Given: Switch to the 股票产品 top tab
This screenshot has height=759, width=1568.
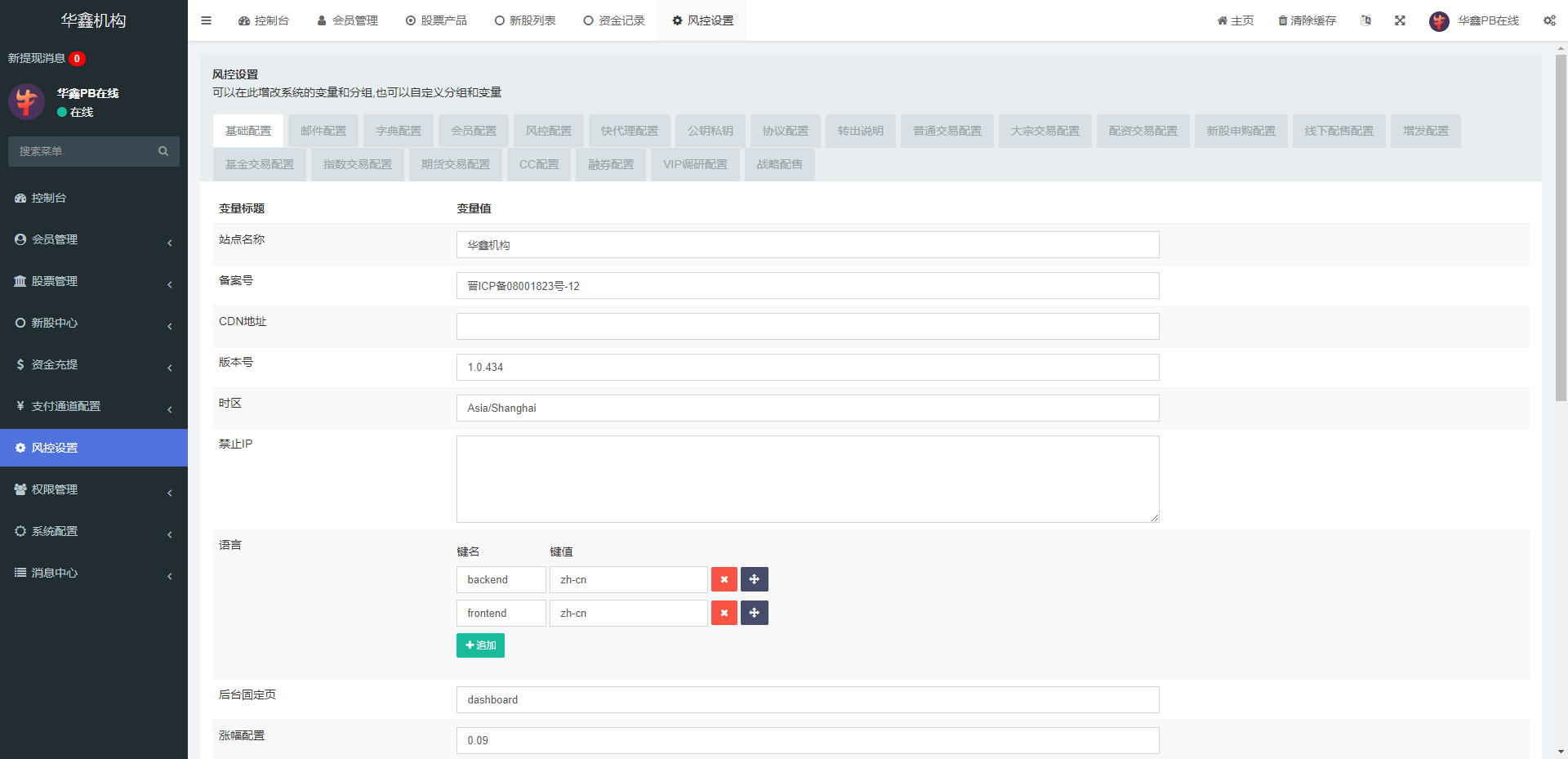Looking at the screenshot, I should coord(436,20).
